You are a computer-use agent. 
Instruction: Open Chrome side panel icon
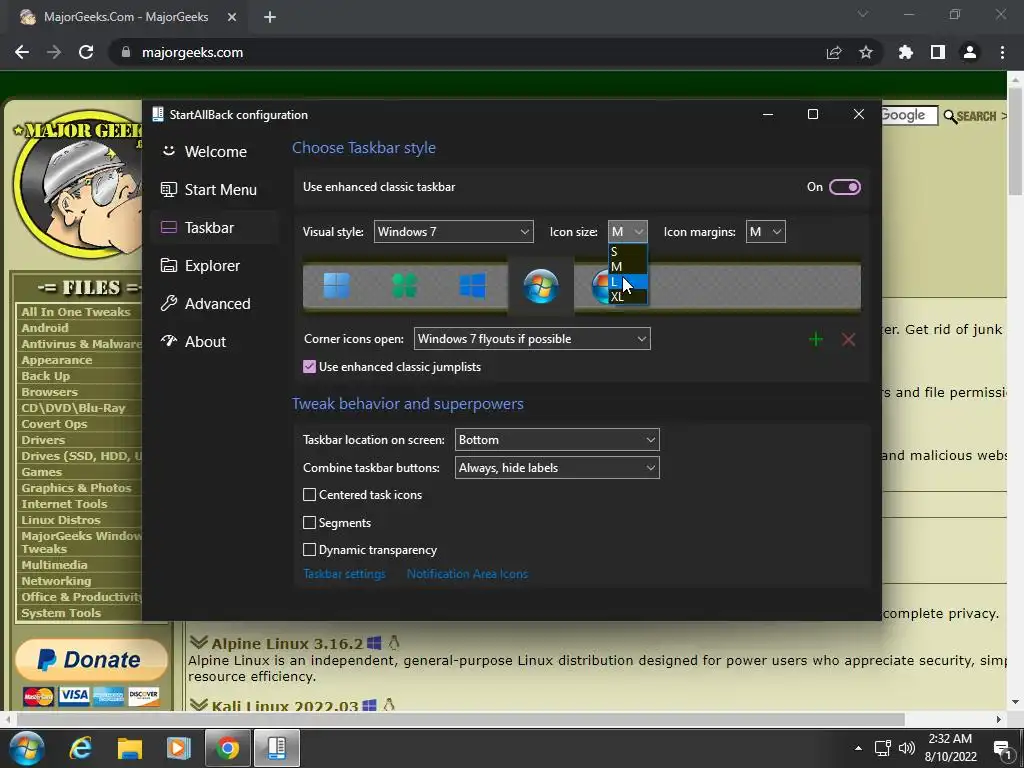[937, 52]
